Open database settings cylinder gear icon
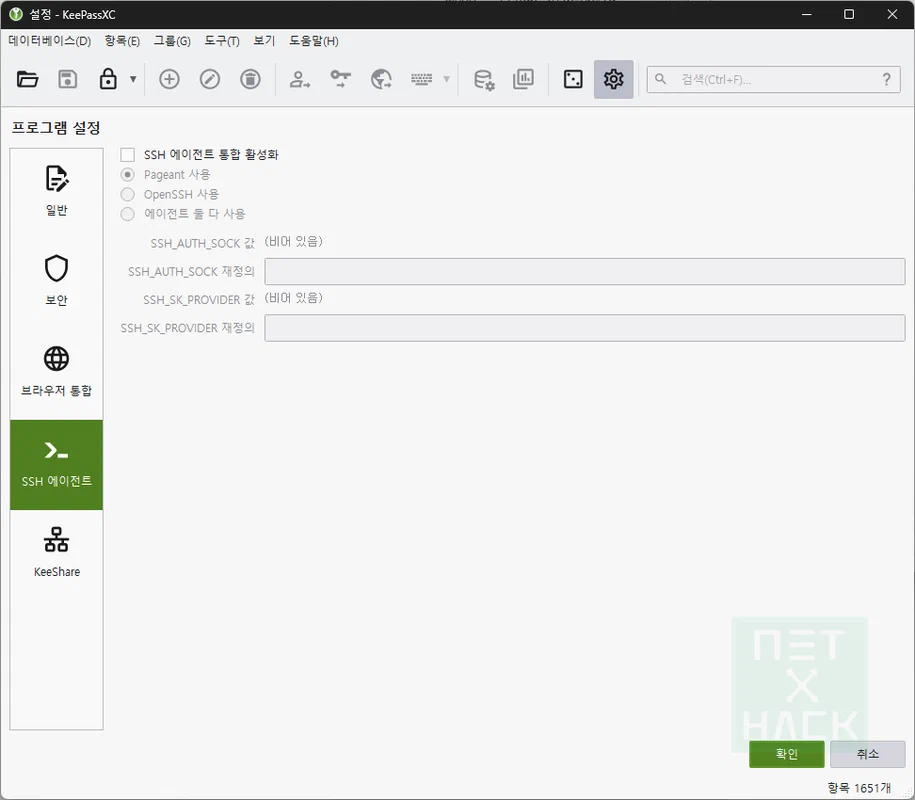 click(484, 79)
